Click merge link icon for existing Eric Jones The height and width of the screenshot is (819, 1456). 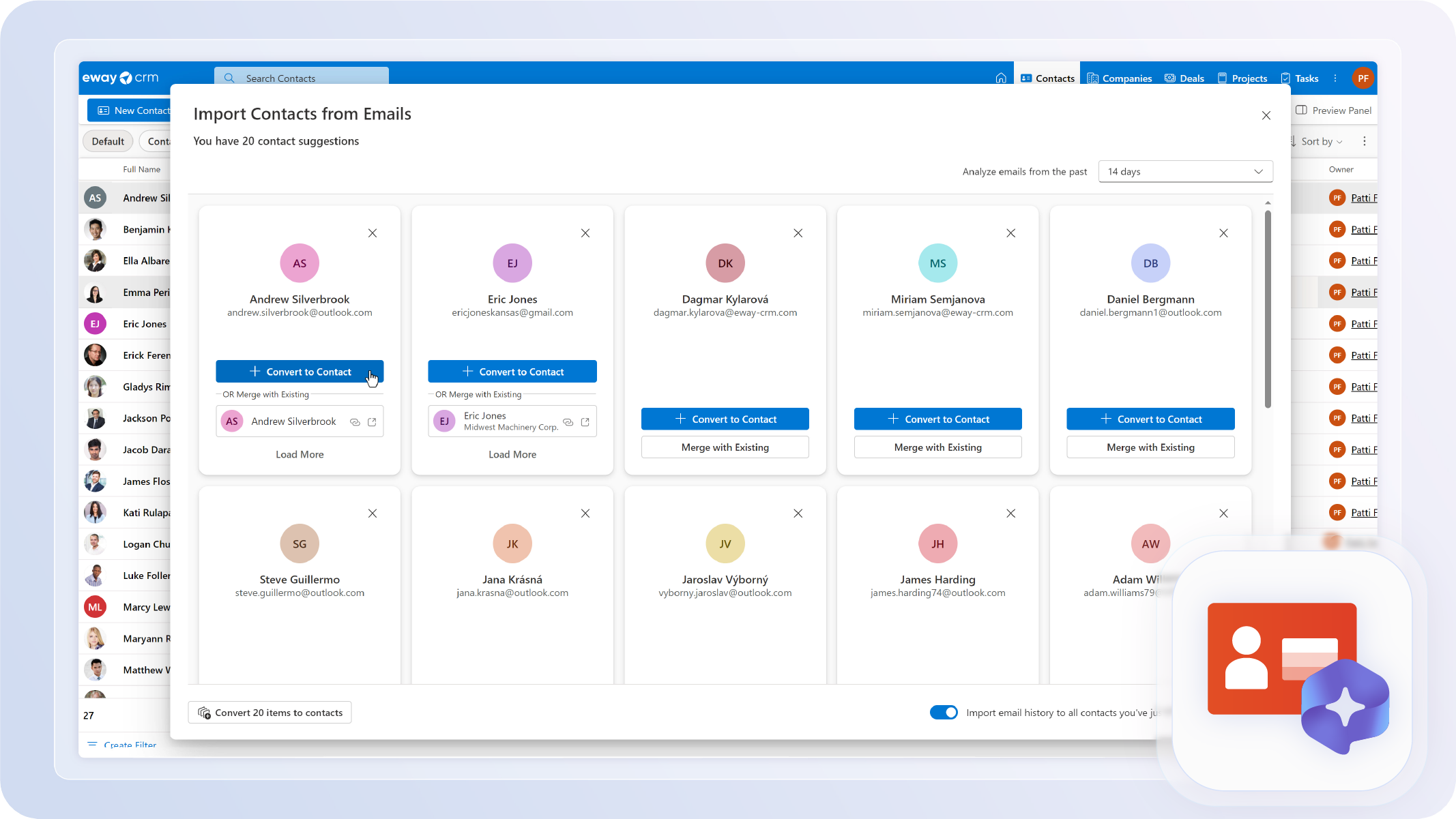[x=568, y=422]
